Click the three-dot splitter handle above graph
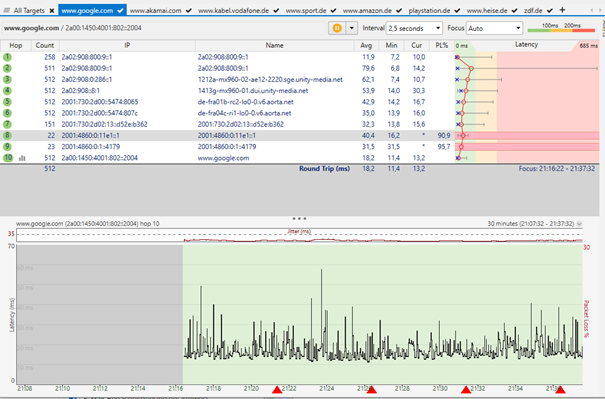The height and width of the screenshot is (399, 605). tap(299, 218)
